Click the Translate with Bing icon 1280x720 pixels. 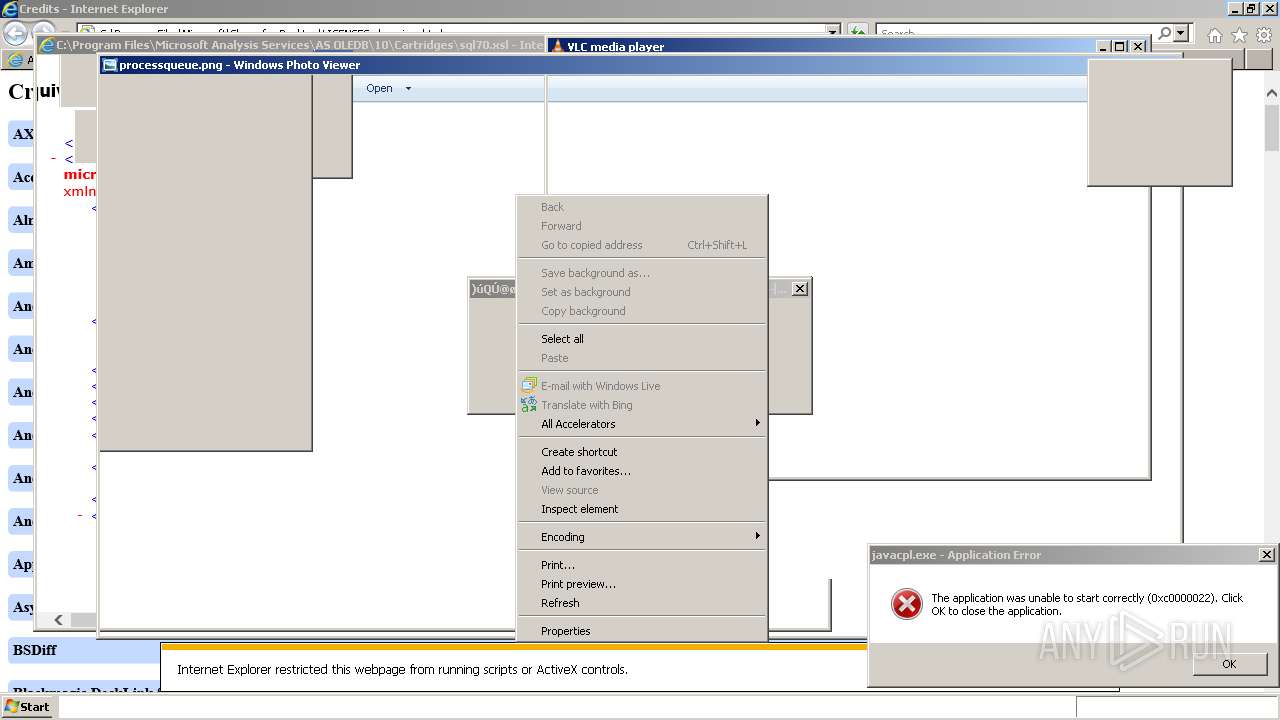pos(529,404)
